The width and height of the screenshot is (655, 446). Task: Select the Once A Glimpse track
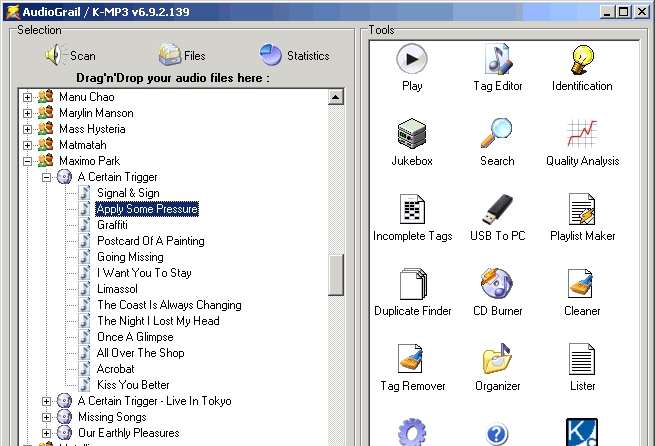(135, 337)
